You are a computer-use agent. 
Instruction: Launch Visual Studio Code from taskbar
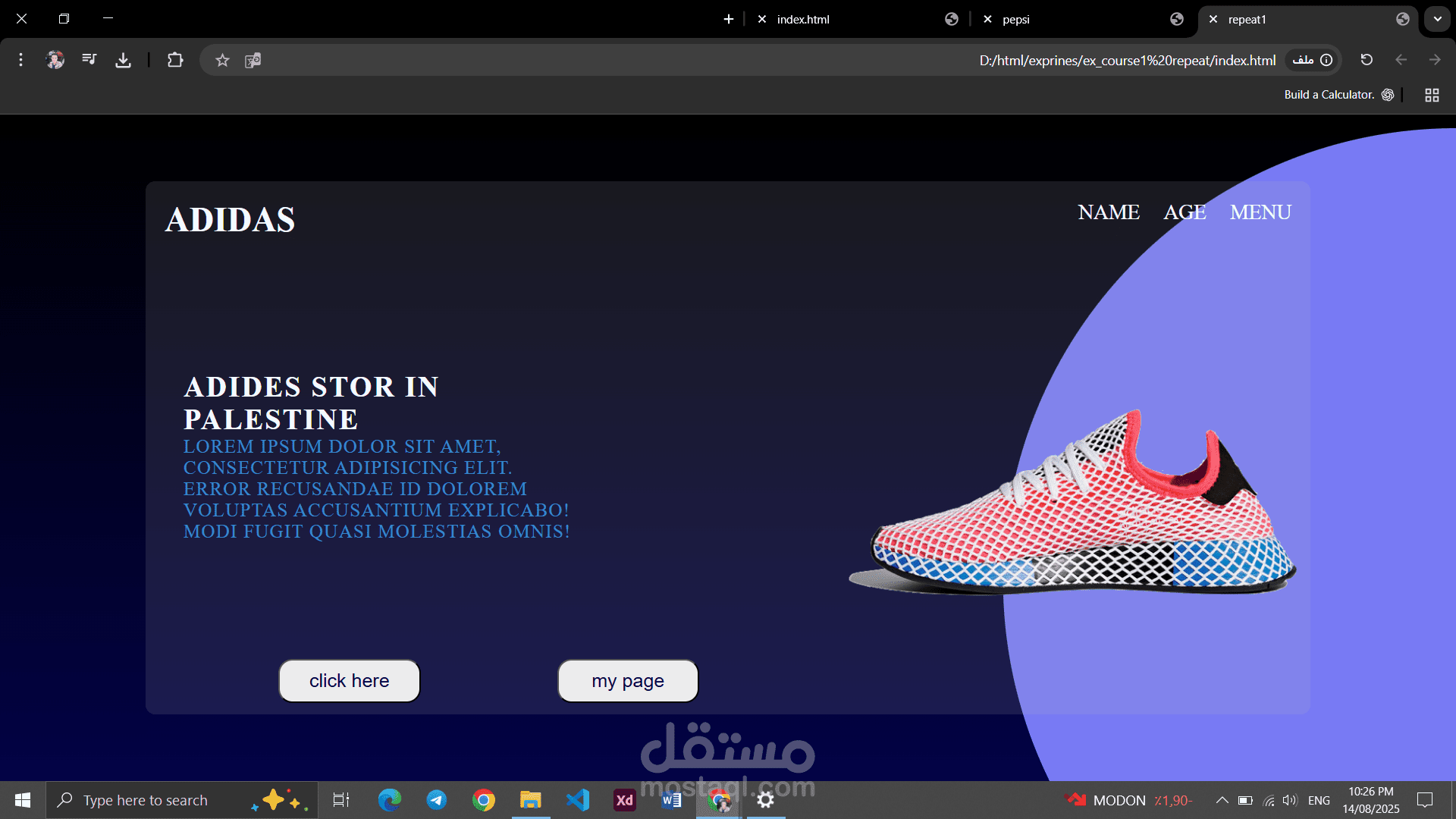pyautogui.click(x=578, y=800)
